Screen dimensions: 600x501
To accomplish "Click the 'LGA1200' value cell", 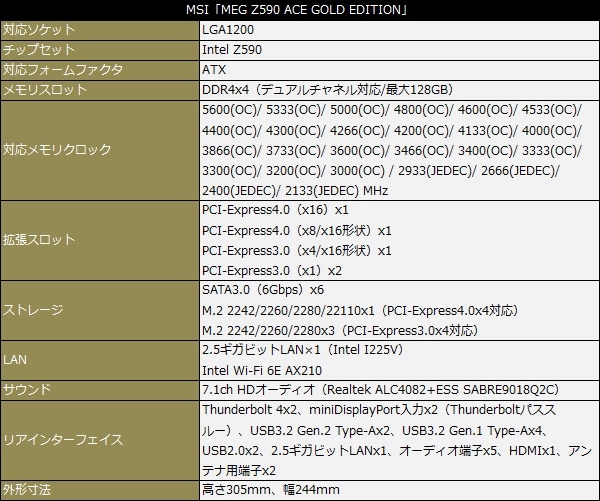I will click(399, 30).
